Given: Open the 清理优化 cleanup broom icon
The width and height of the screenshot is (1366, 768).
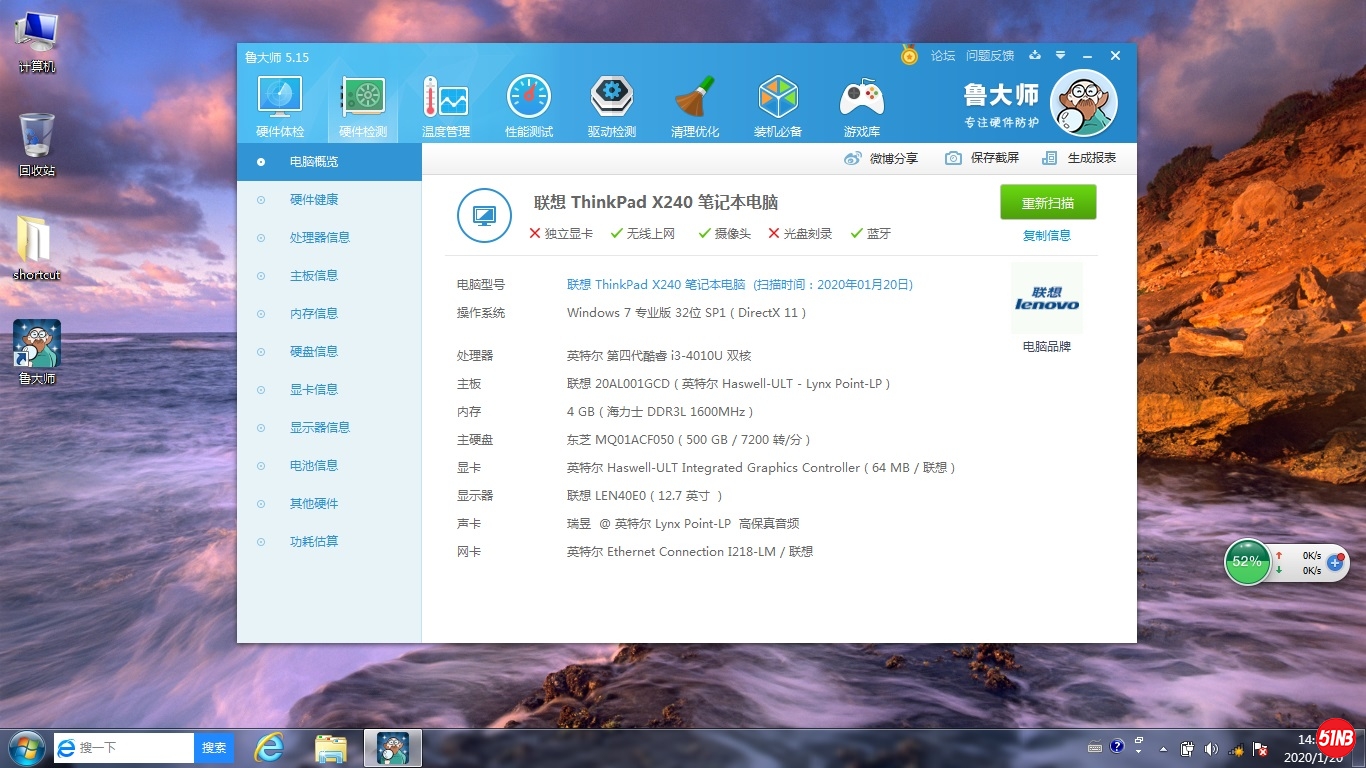Looking at the screenshot, I should point(694,106).
